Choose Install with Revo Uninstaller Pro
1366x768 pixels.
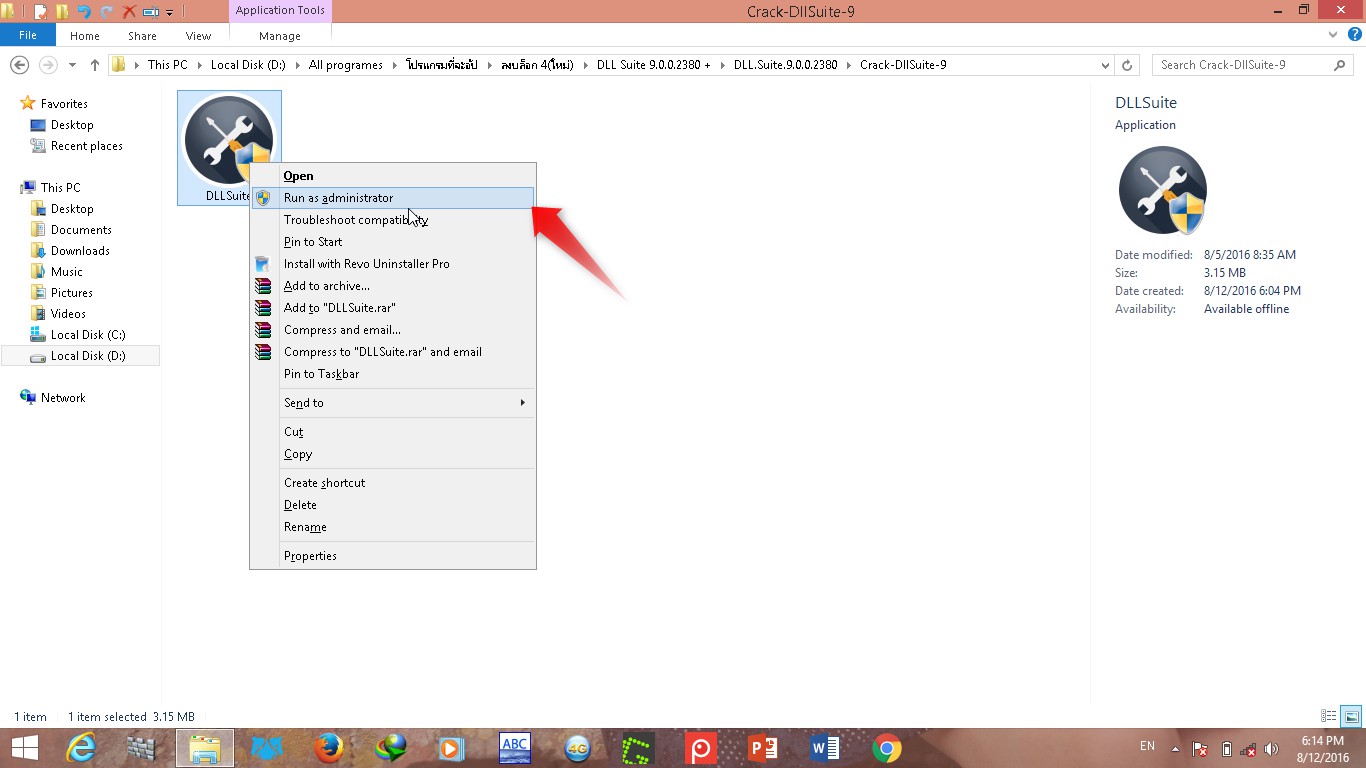[x=392, y=264]
